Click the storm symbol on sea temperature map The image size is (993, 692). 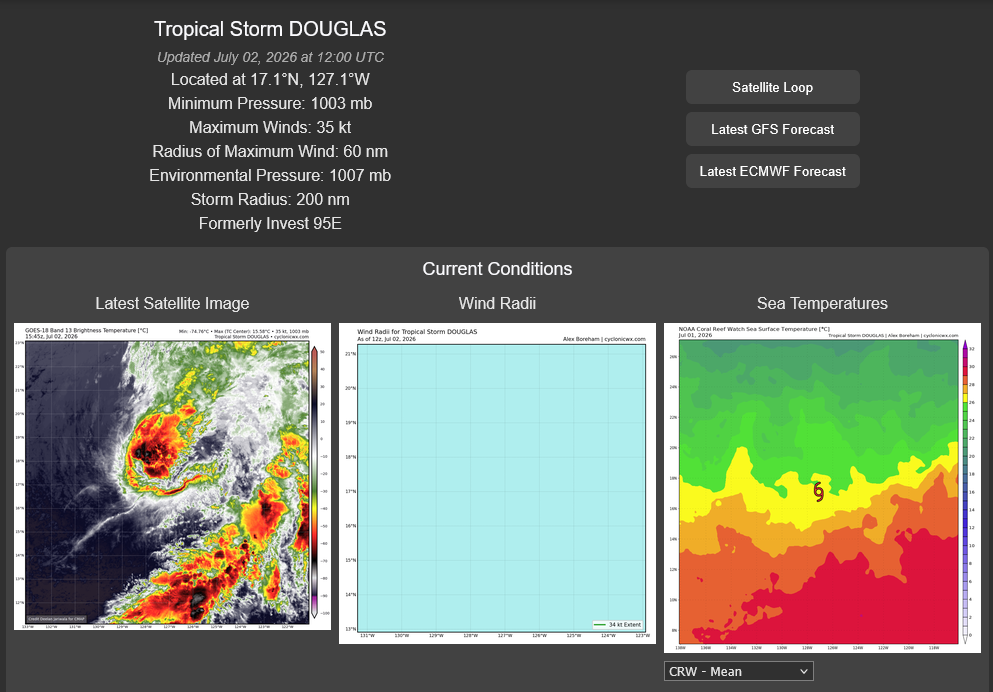pos(818,491)
